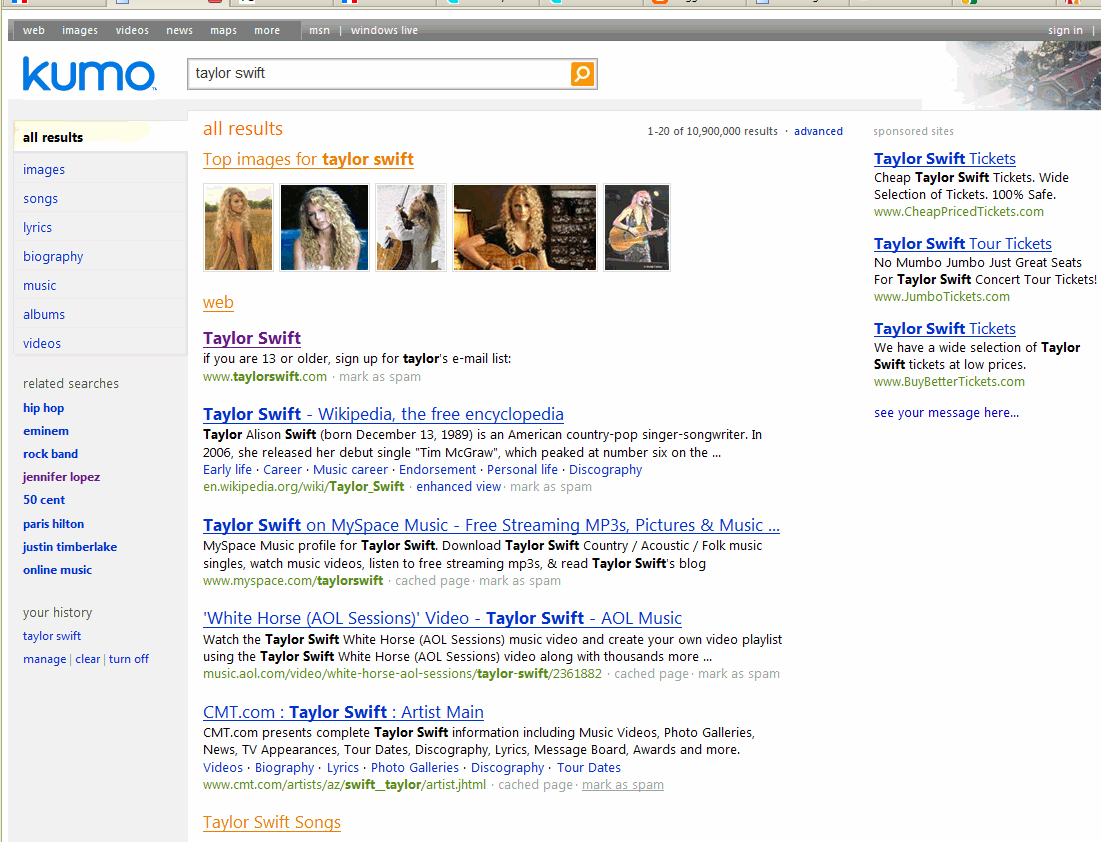Click sign in at top right
The image size is (1101, 842).
pos(1065,30)
